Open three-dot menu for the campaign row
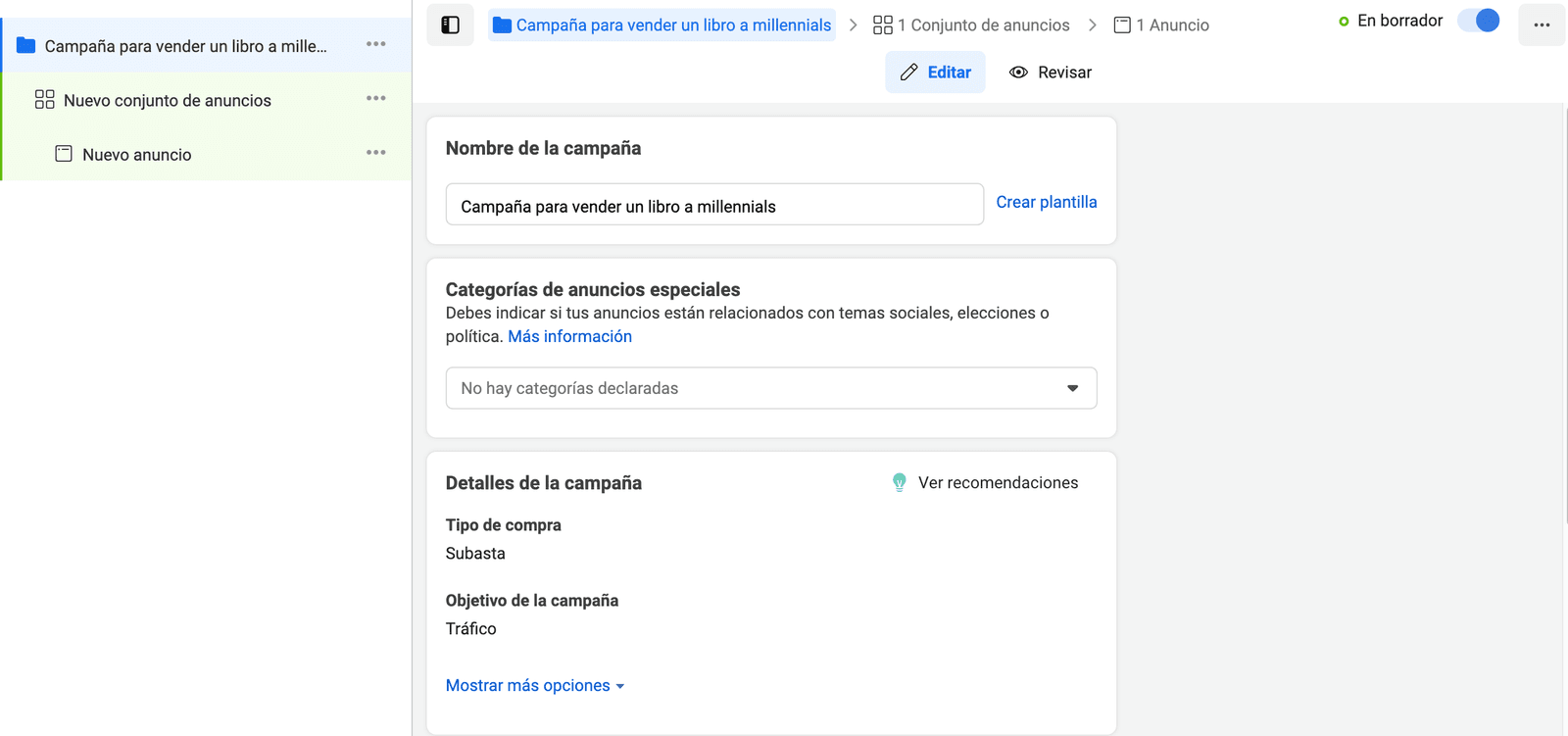The width and height of the screenshot is (1568, 736). point(376,45)
